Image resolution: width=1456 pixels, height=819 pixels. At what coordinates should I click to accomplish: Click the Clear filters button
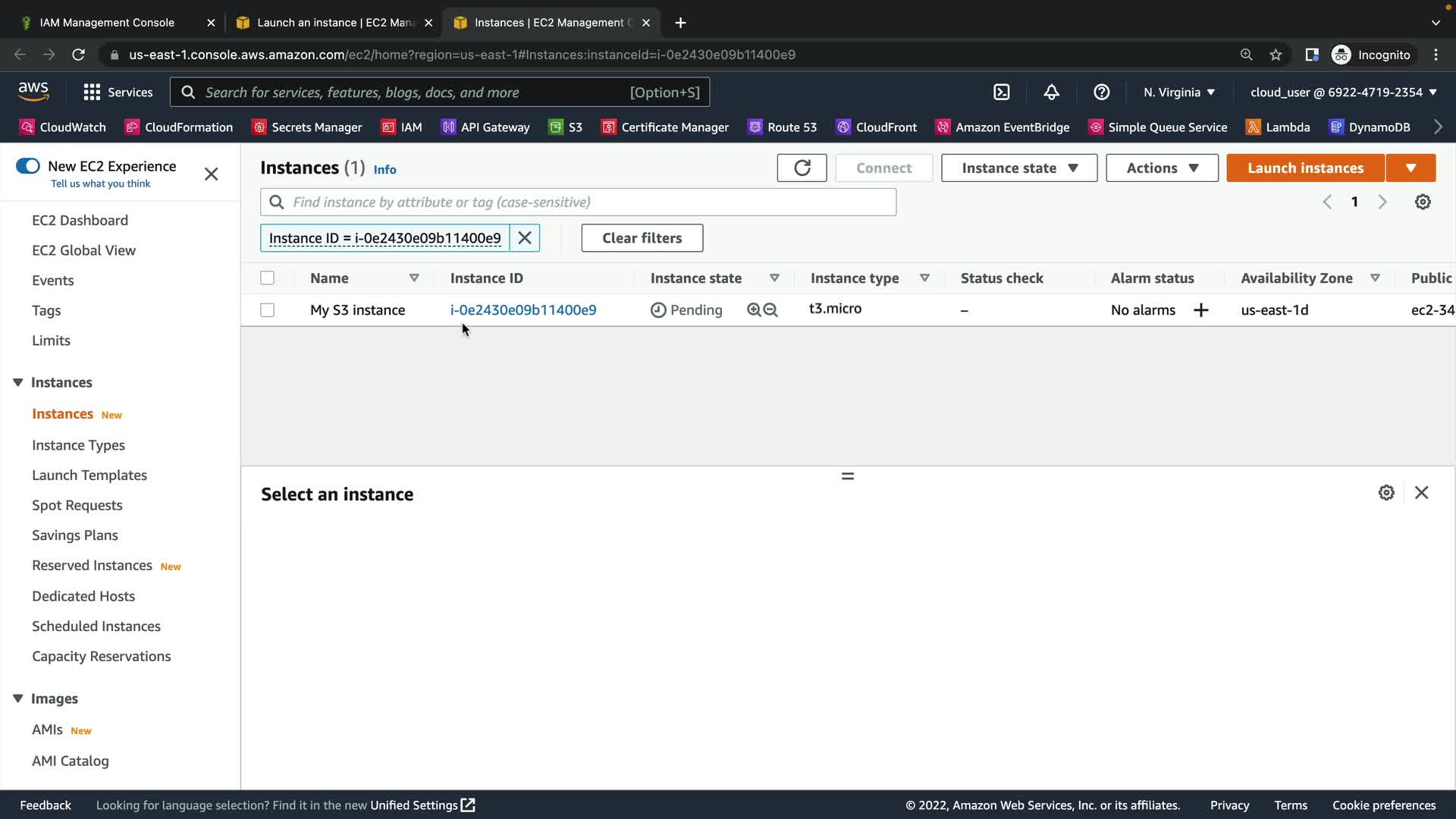642,238
